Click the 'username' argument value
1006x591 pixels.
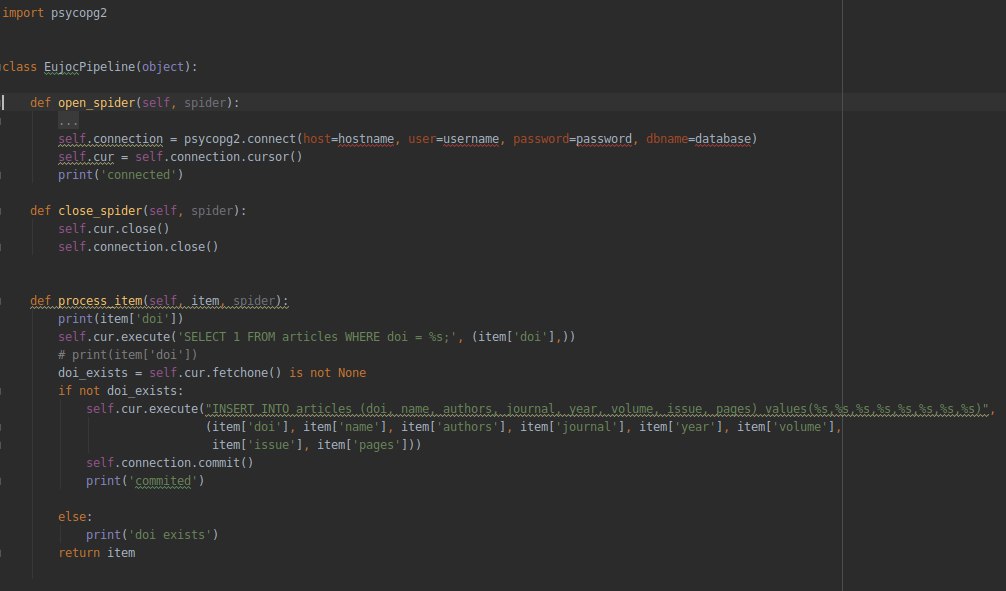(471, 139)
